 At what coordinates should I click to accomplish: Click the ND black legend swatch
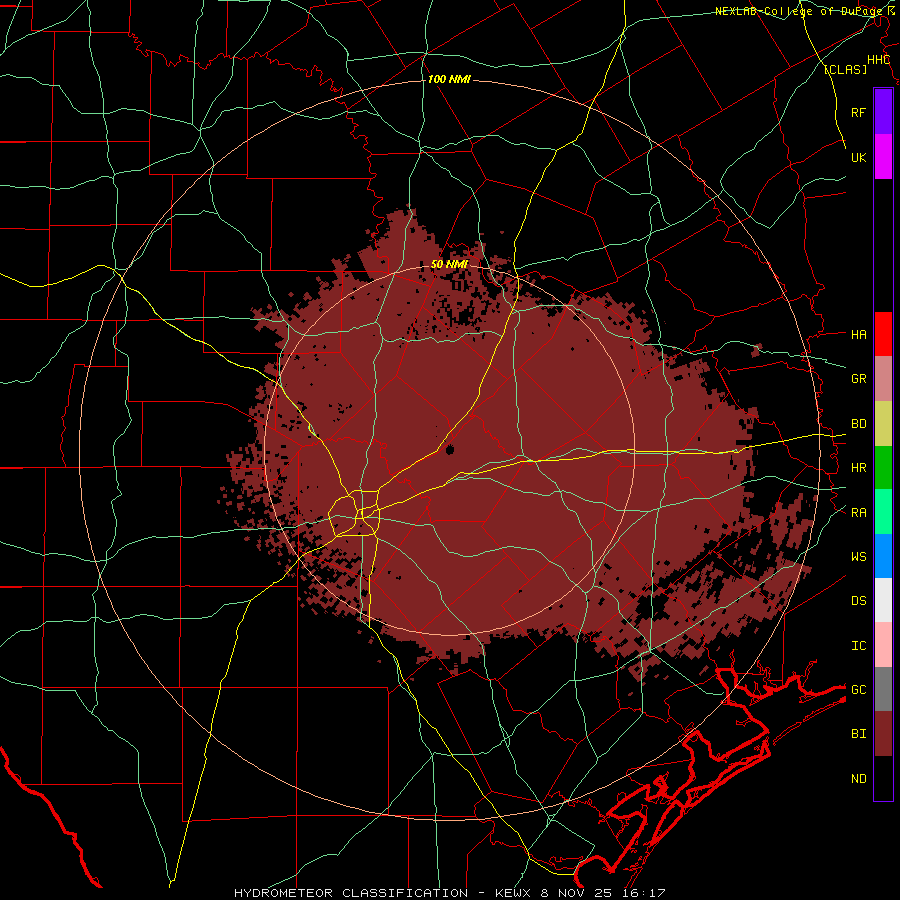pos(883,778)
